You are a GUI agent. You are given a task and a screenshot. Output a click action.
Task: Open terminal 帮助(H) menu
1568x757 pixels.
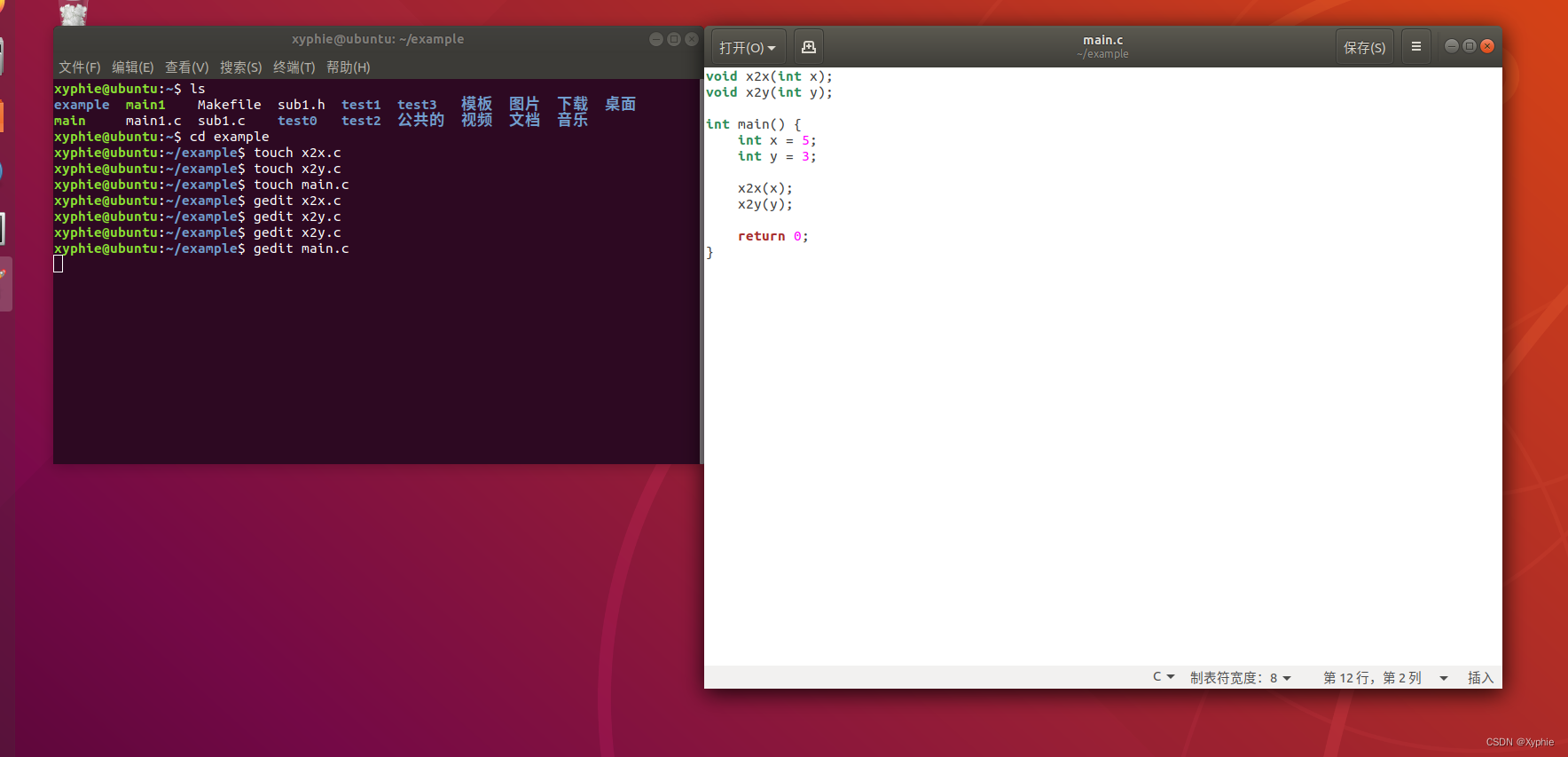click(x=349, y=67)
